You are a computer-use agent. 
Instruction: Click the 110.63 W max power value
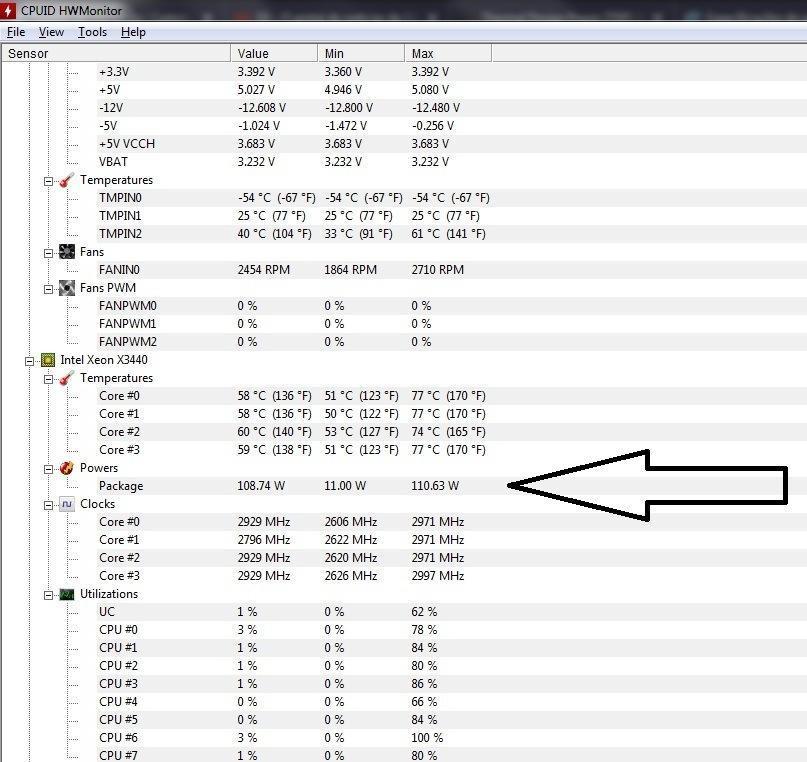tap(435, 486)
